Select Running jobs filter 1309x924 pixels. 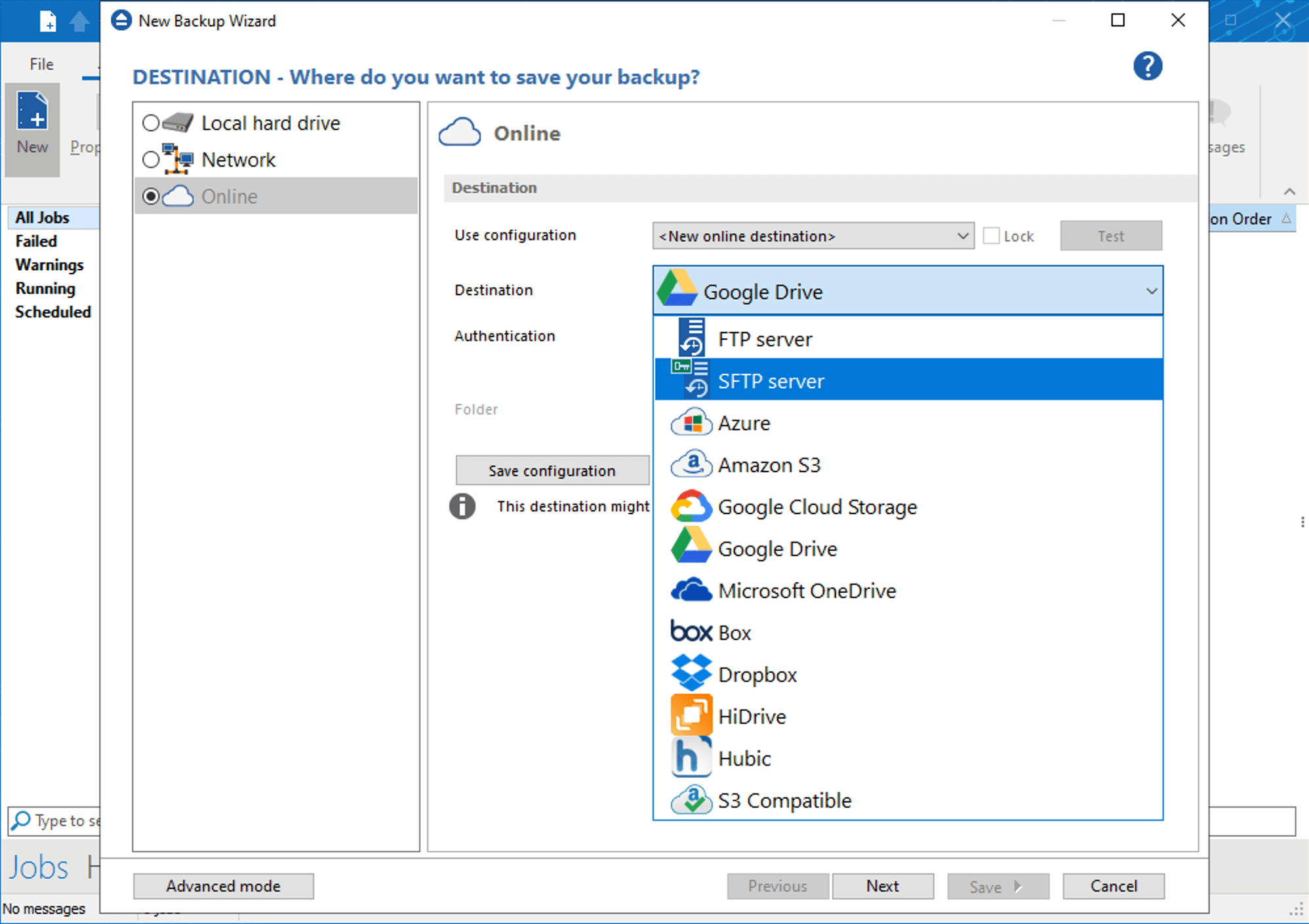pyautogui.click(x=45, y=288)
